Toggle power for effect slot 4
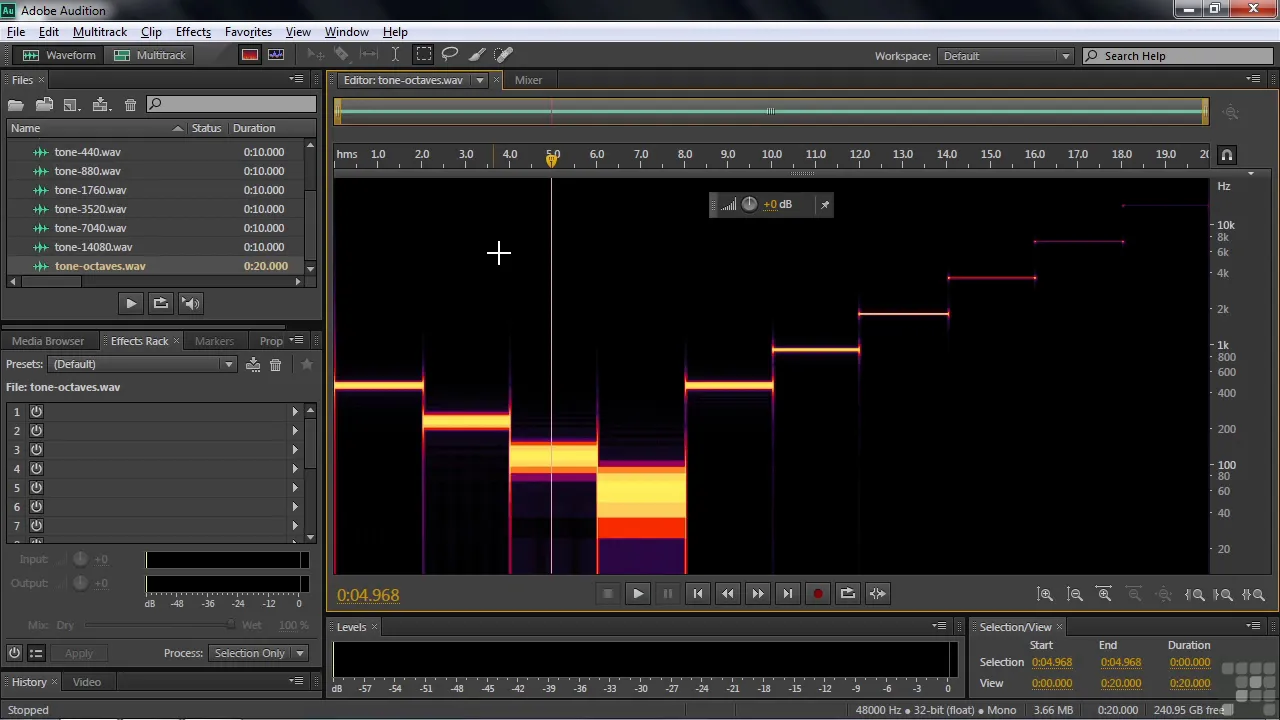 pos(36,469)
